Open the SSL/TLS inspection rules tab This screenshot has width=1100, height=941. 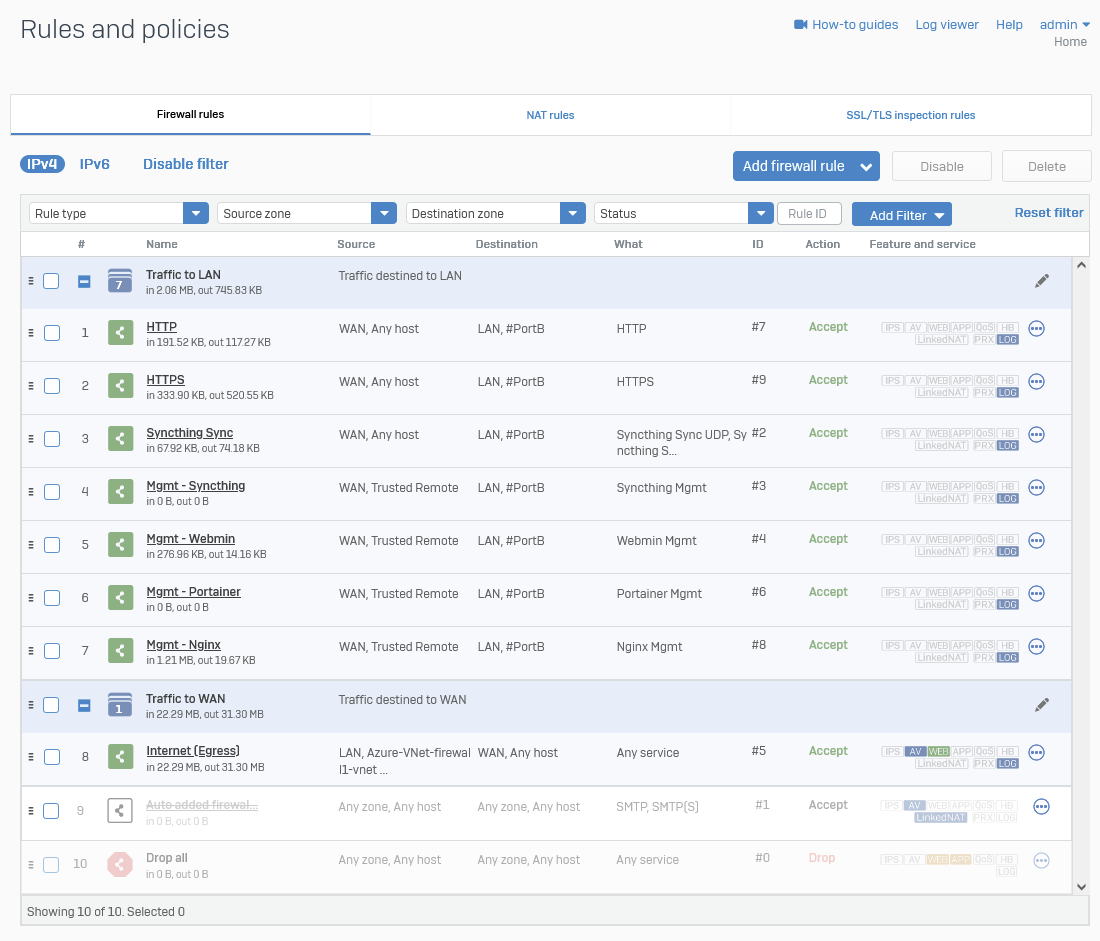click(x=910, y=115)
